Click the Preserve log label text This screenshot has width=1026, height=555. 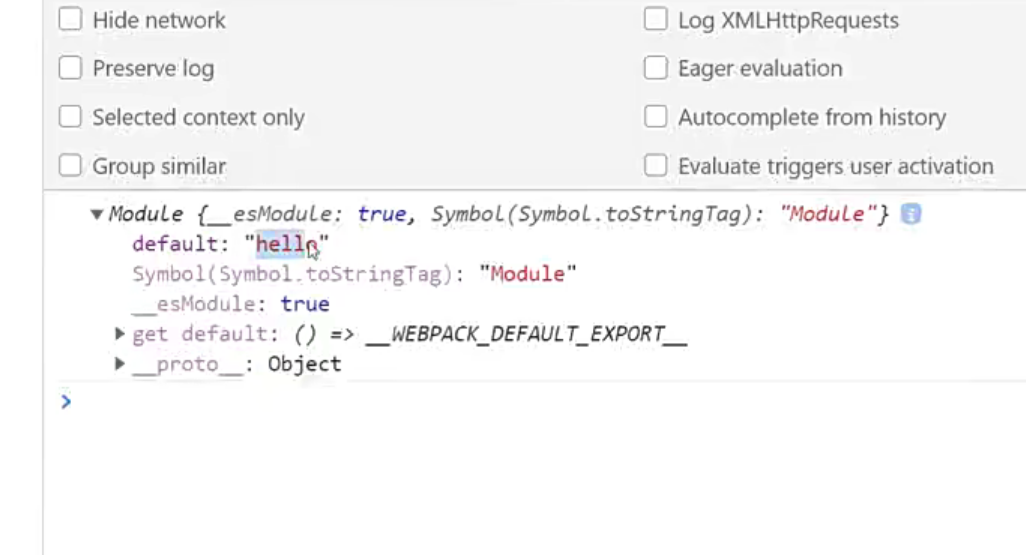(x=153, y=68)
